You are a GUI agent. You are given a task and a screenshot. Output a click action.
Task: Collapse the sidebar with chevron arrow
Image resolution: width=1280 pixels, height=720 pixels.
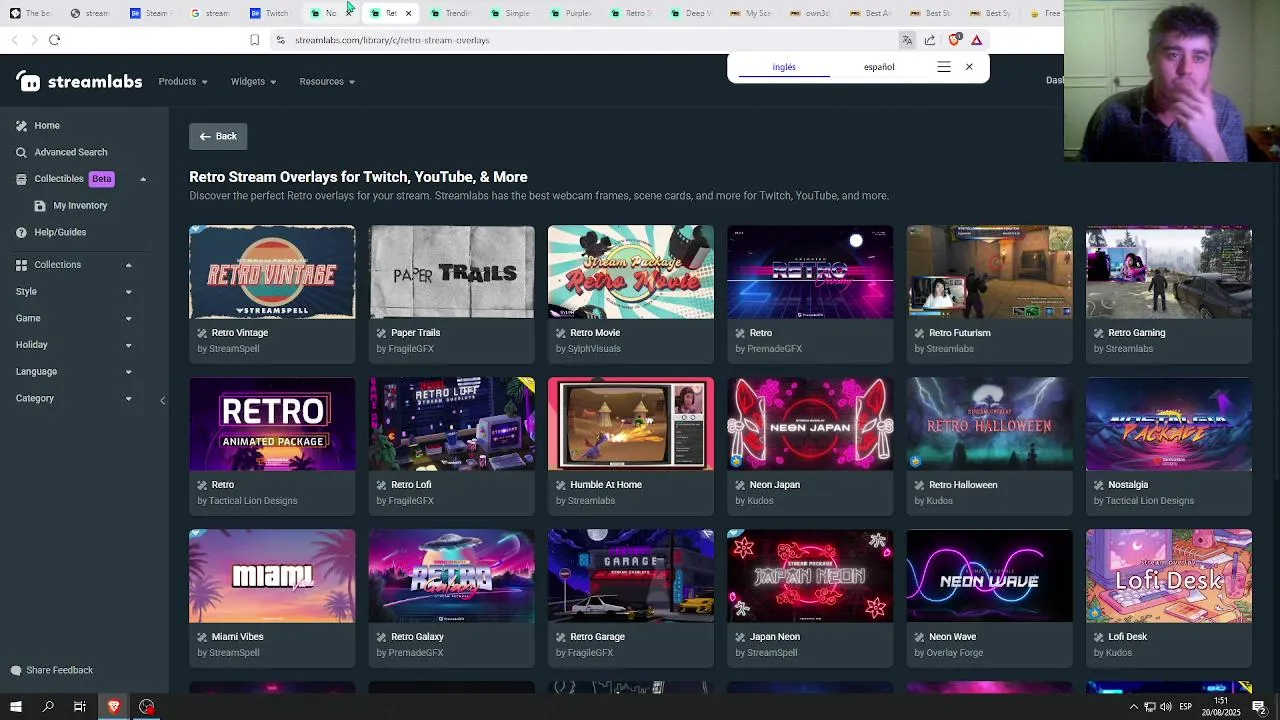(x=162, y=401)
